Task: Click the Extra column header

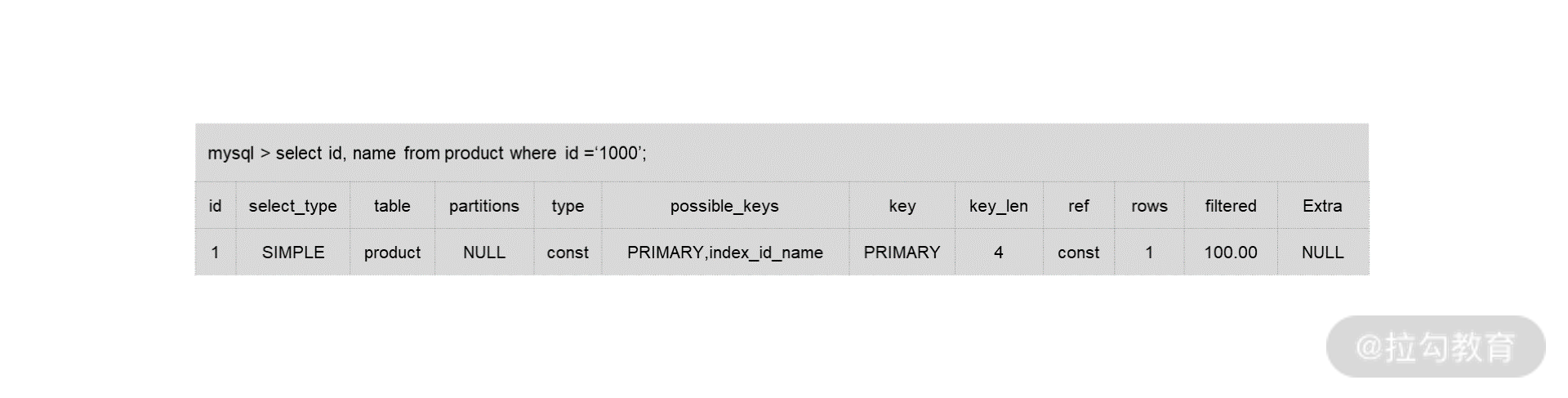Action: 1322,206
